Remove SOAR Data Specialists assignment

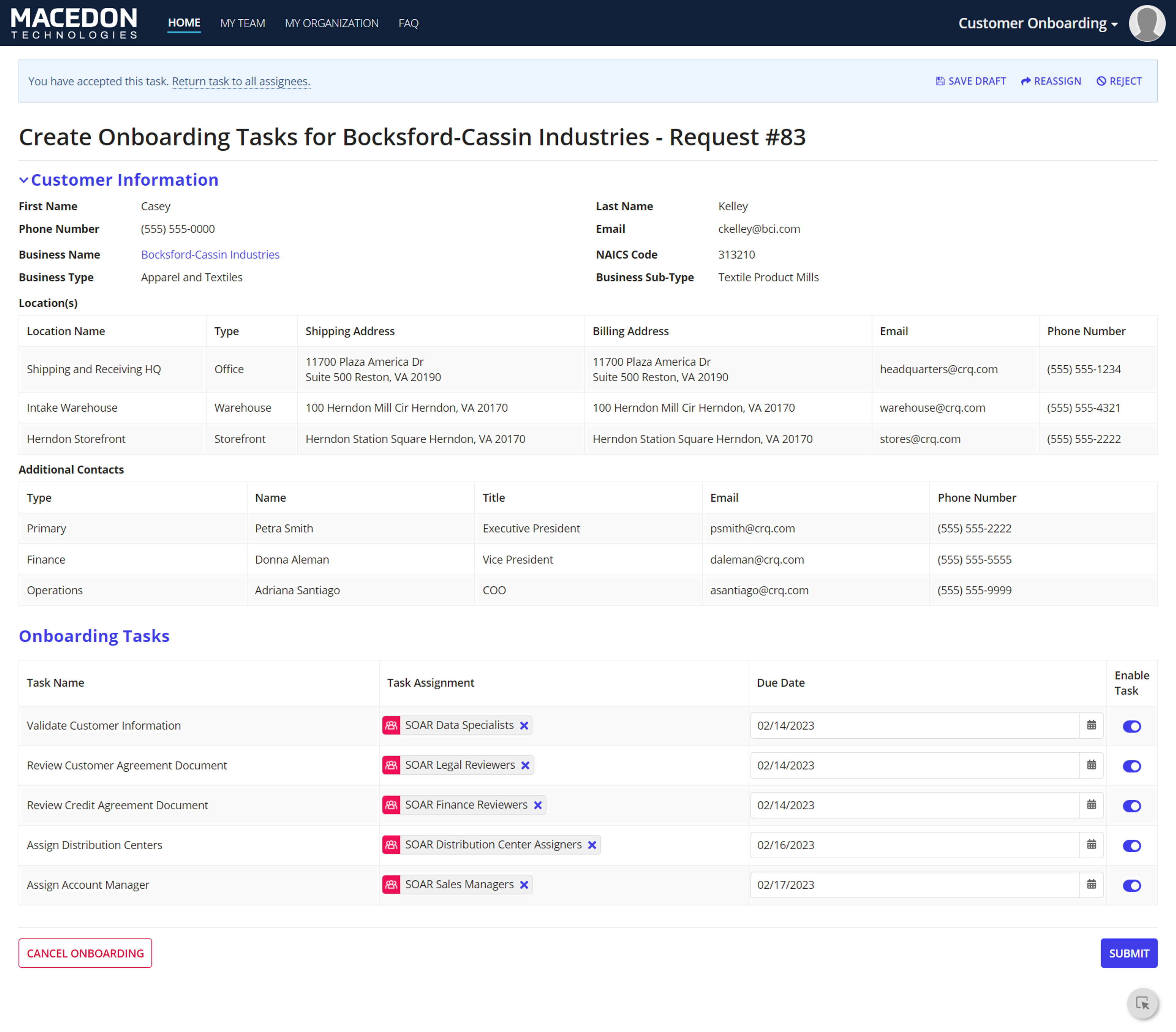click(524, 725)
